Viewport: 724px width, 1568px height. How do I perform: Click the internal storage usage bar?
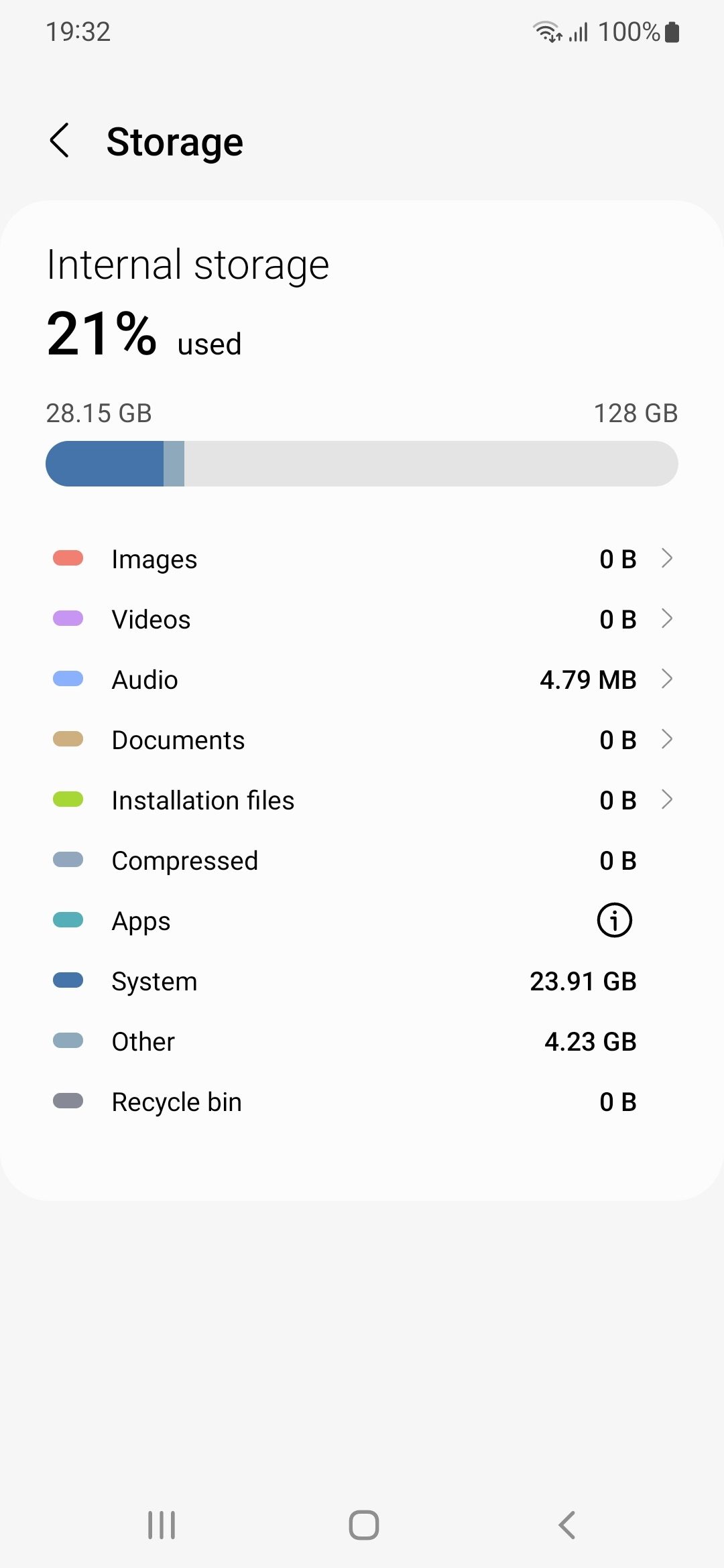[x=362, y=464]
